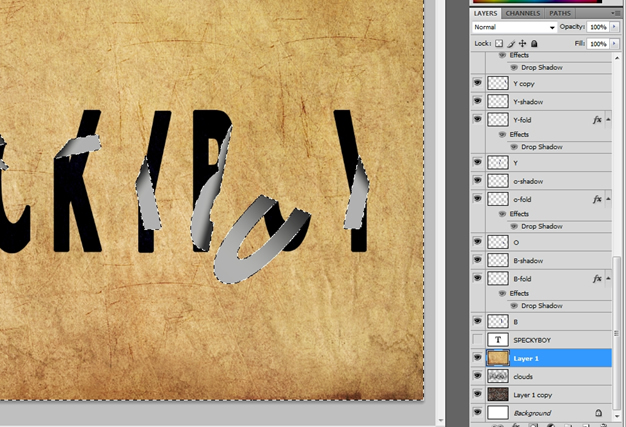Viewport: 626px width, 427px height.
Task: Click the lock all padlock icon
Action: click(x=534, y=43)
